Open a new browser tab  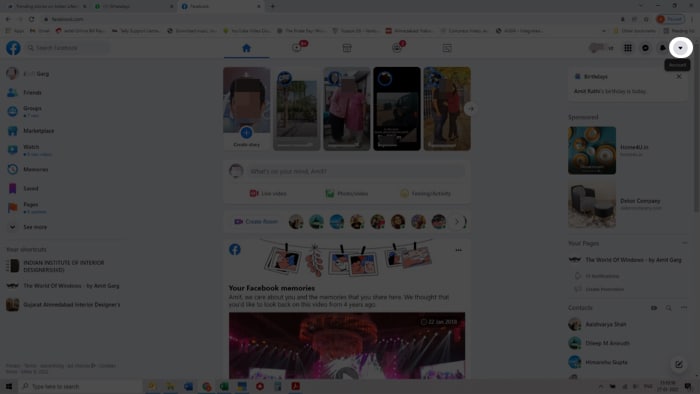coord(272,6)
